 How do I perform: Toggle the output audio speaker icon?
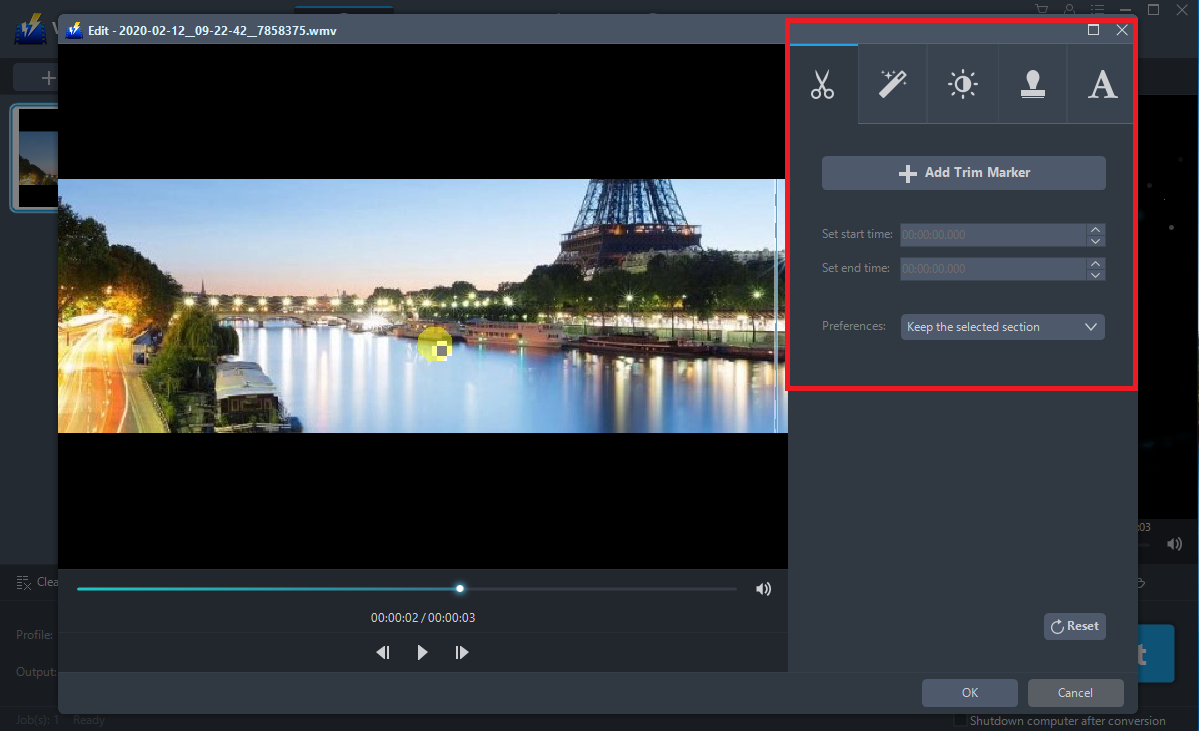(1174, 543)
